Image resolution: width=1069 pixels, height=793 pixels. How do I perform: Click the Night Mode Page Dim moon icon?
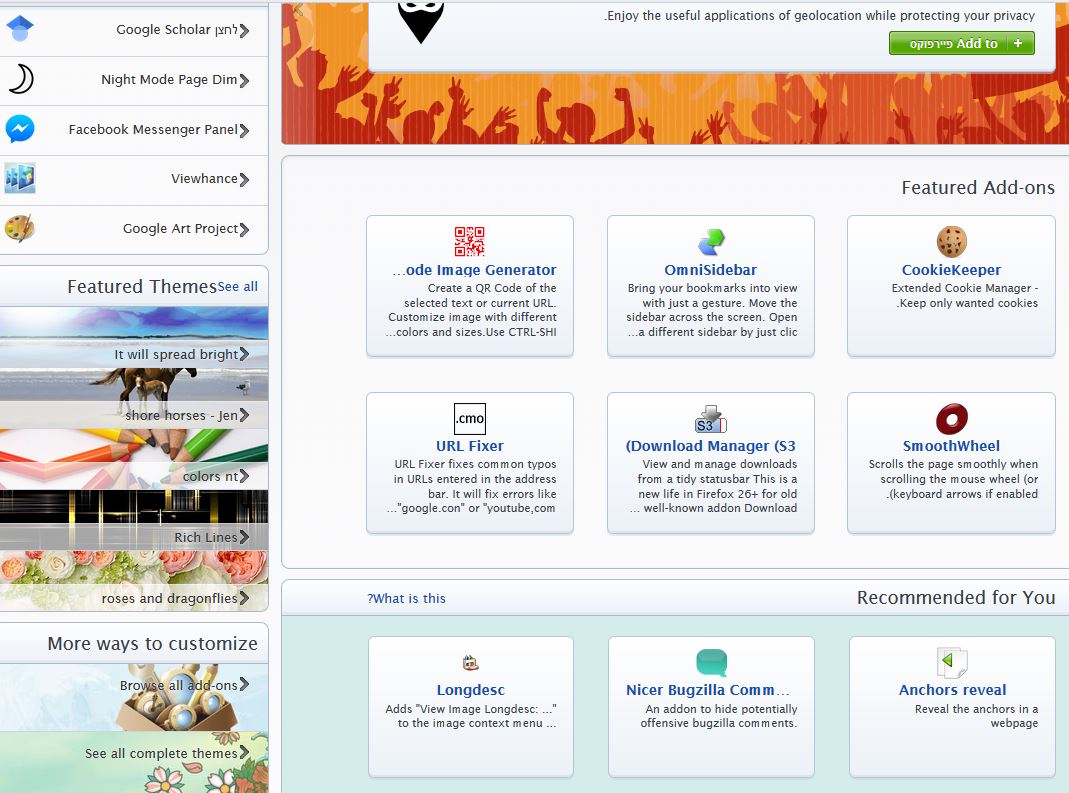(20, 79)
